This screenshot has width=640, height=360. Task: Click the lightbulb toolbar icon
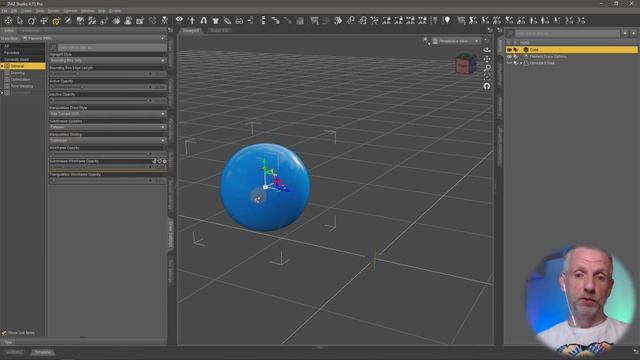coord(447,20)
